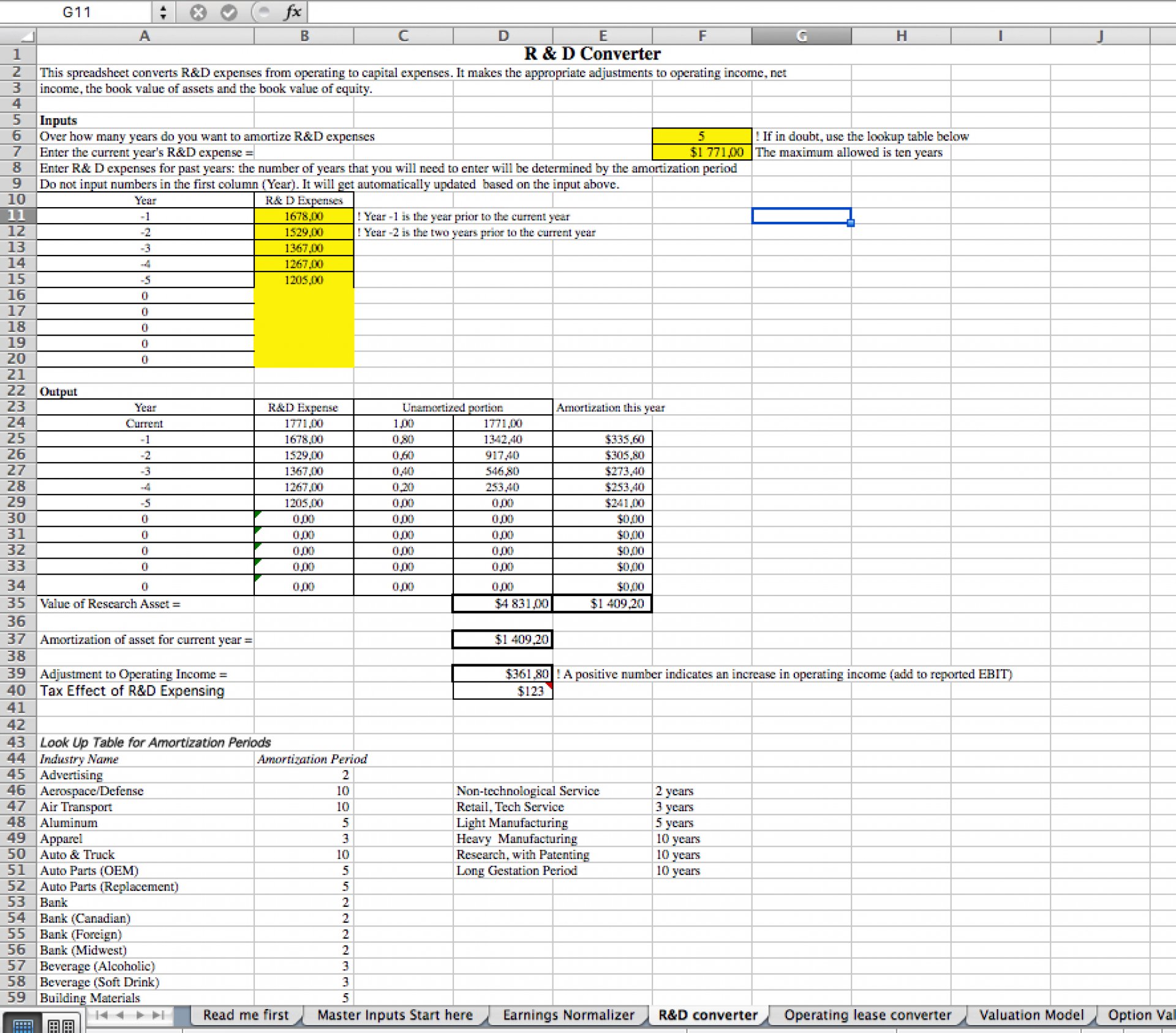Image resolution: width=1176 pixels, height=1033 pixels.
Task: Jump to last sheet tab arrow
Action: (159, 1015)
